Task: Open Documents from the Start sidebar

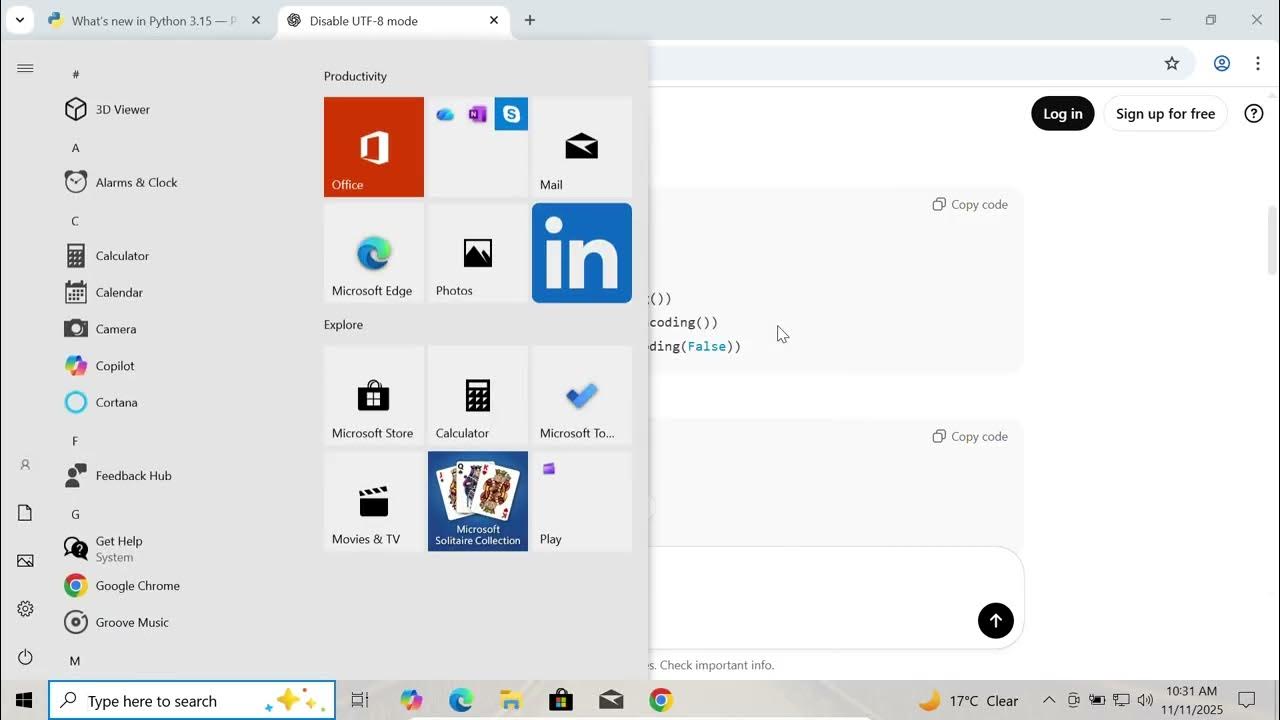Action: [x=26, y=513]
